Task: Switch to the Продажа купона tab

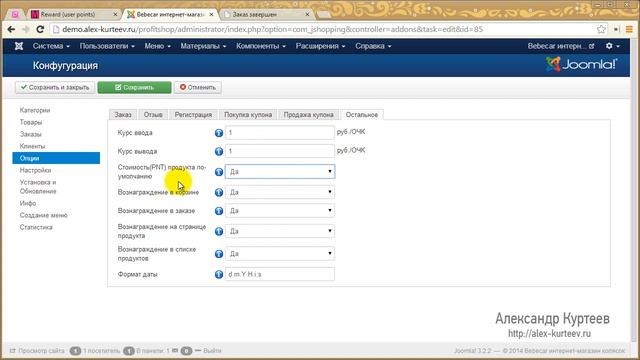Action: click(309, 115)
